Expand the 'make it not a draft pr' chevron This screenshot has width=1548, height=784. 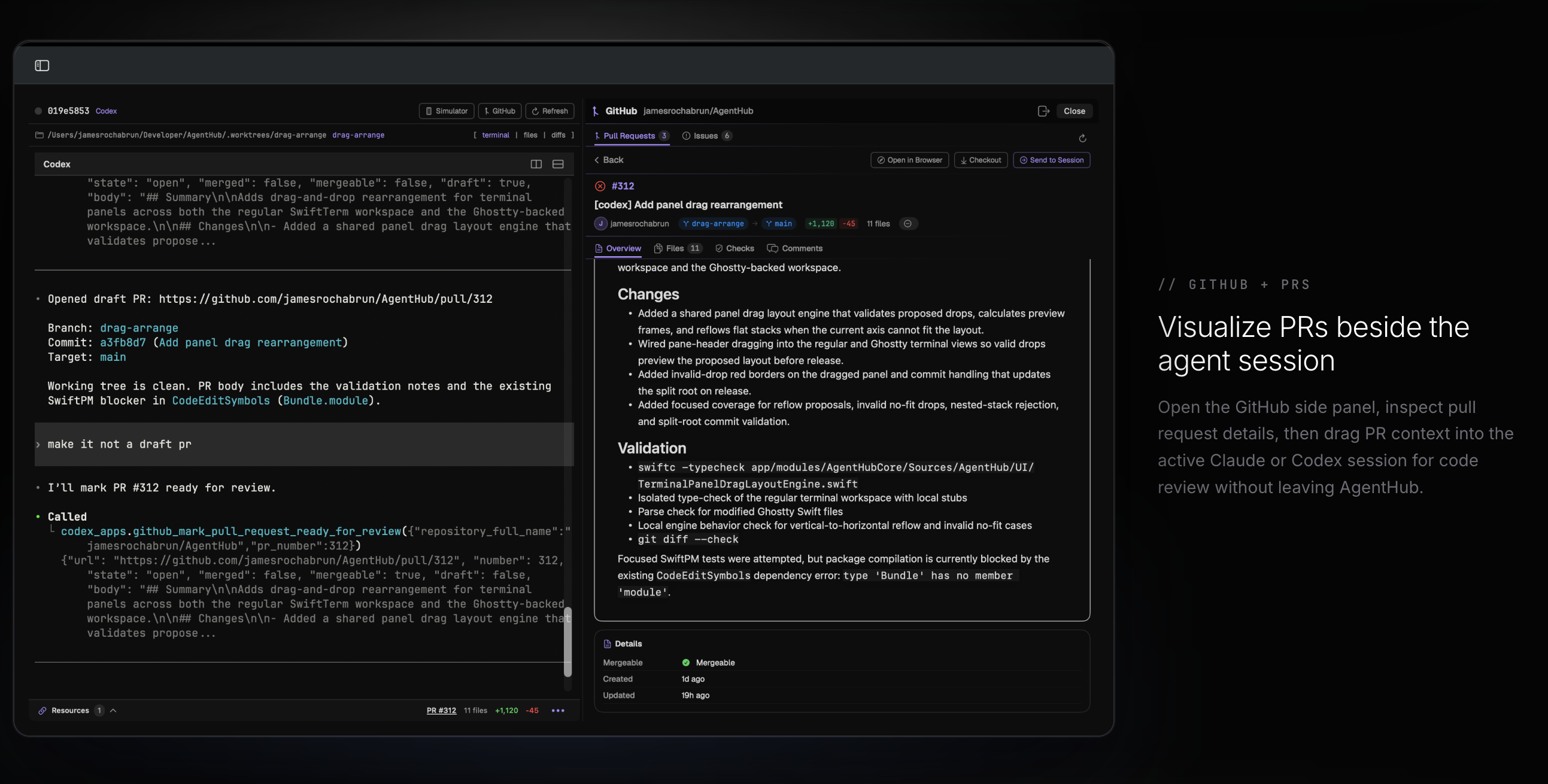pos(38,445)
